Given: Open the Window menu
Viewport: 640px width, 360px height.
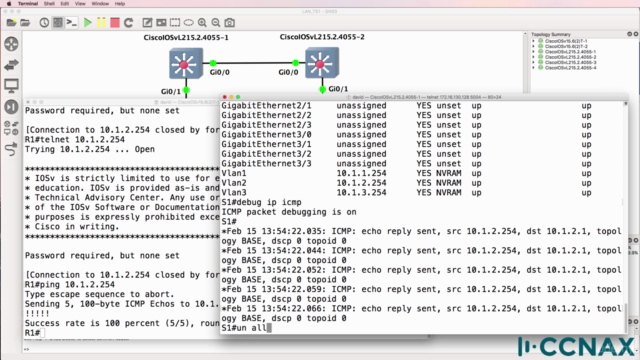Looking at the screenshot, I should click(x=100, y=4).
